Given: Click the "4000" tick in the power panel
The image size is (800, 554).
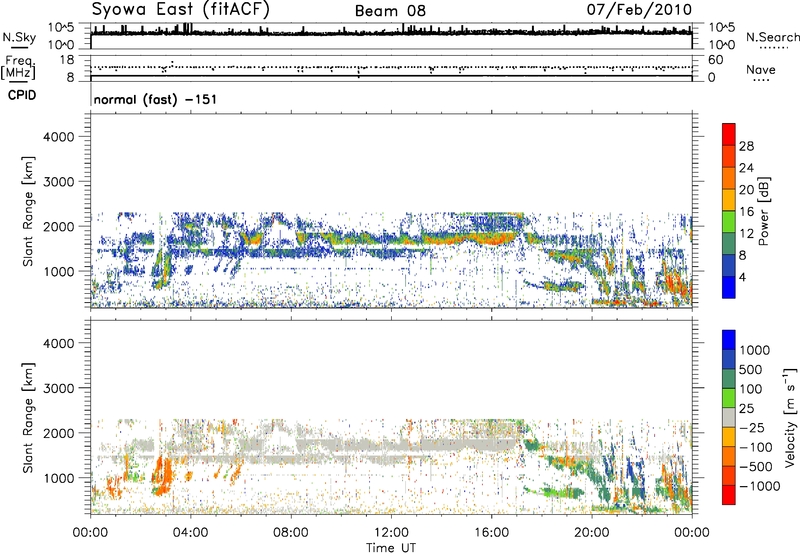Looking at the screenshot, I should tap(58, 137).
